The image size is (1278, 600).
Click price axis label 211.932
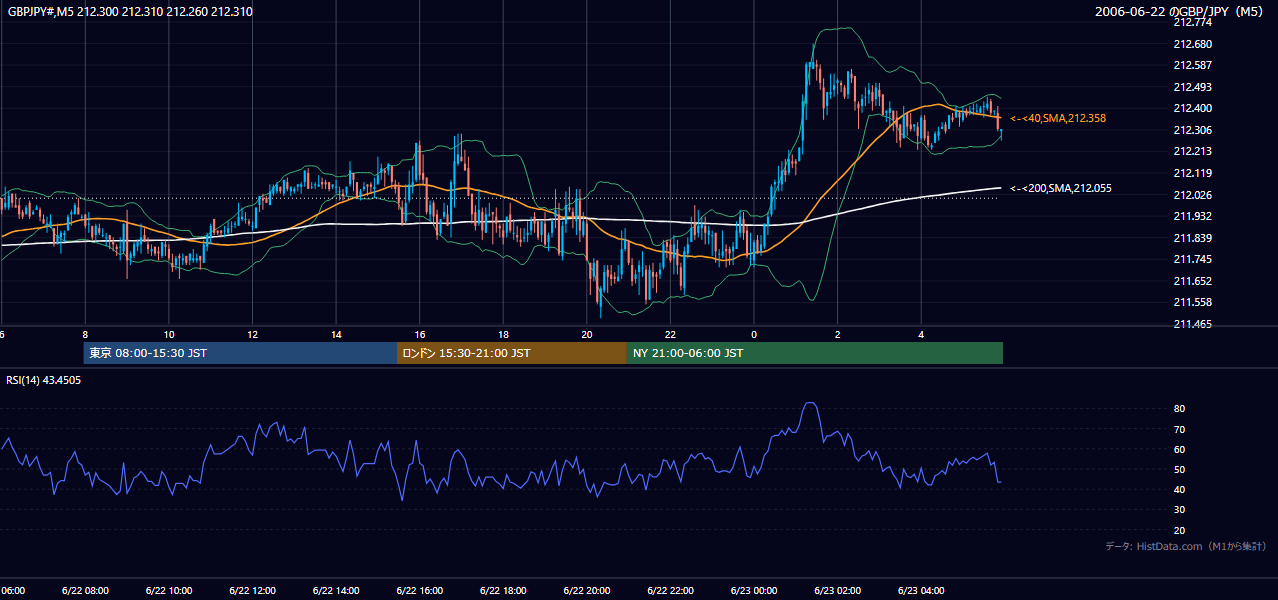pos(1191,216)
